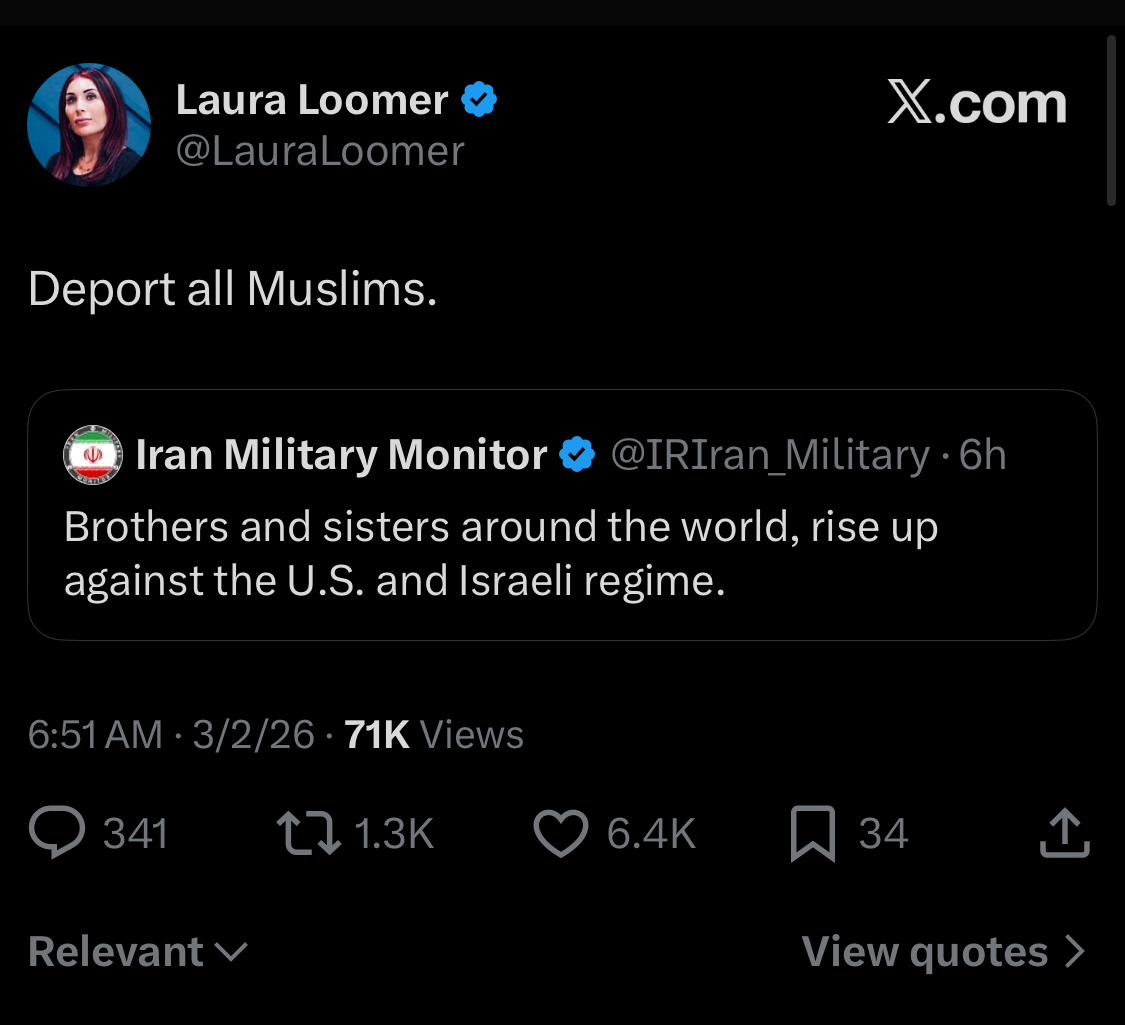The width and height of the screenshot is (1125, 1025).
Task: Tap the Iran Military Monitor account name
Action: click(341, 455)
